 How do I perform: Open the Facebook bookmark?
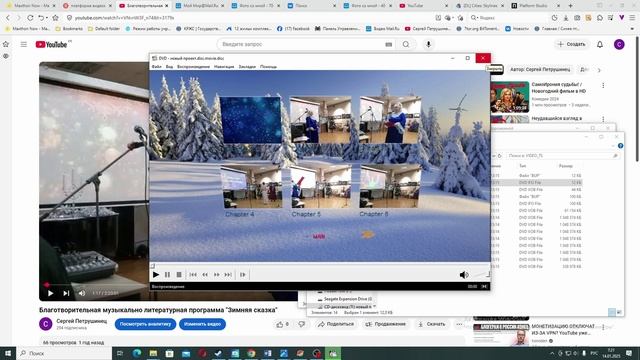tap(293, 29)
